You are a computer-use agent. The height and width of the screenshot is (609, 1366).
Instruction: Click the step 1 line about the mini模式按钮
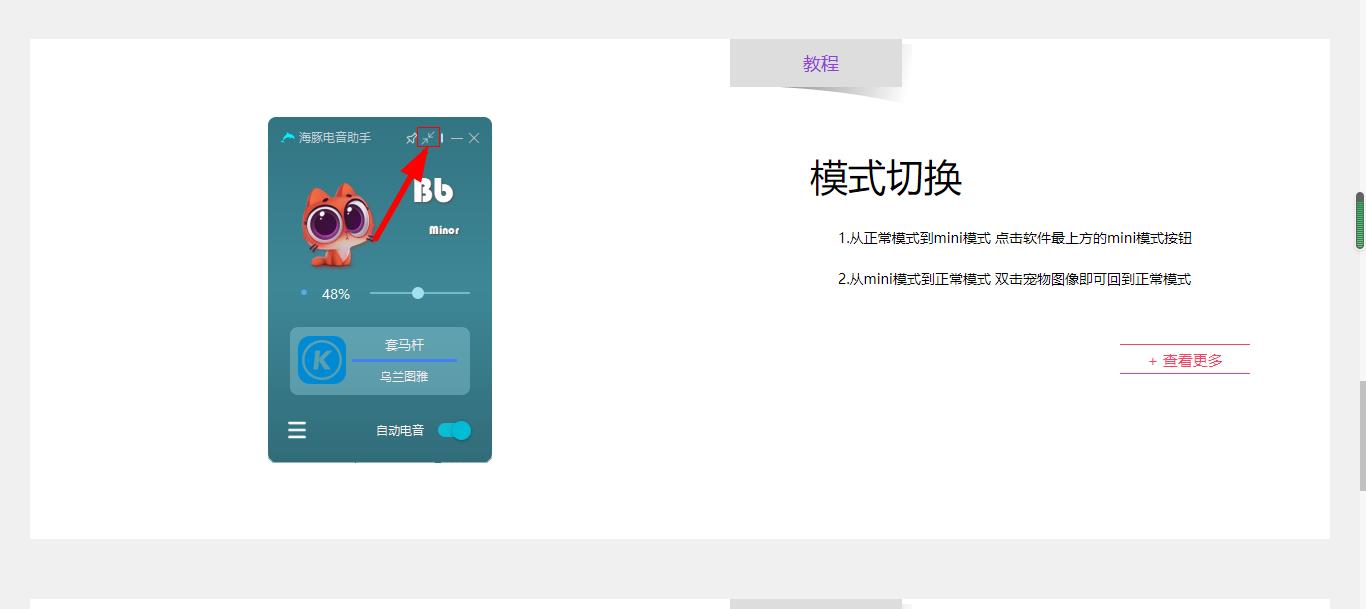1015,238
